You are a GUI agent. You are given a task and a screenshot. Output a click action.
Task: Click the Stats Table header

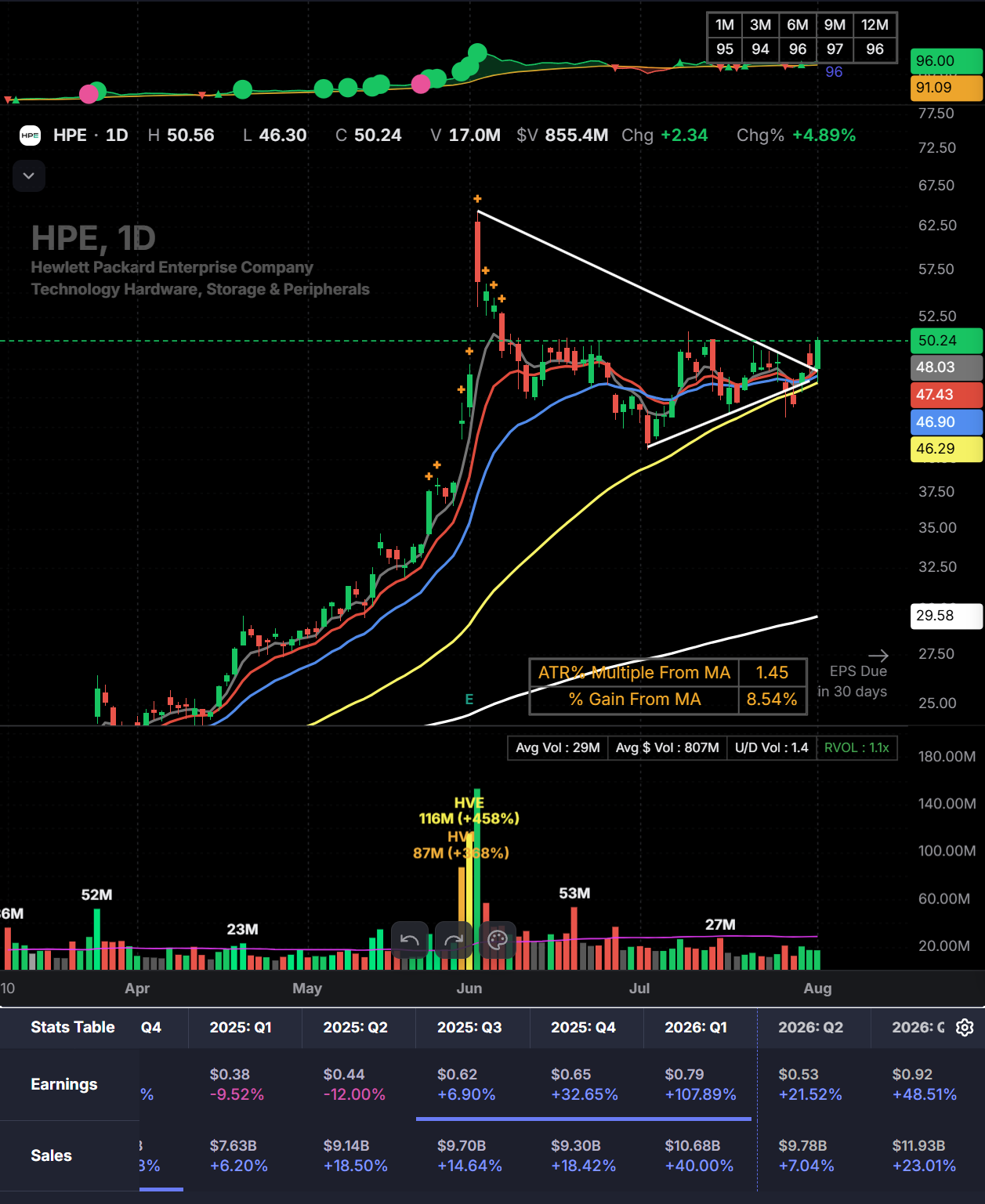(73, 1027)
